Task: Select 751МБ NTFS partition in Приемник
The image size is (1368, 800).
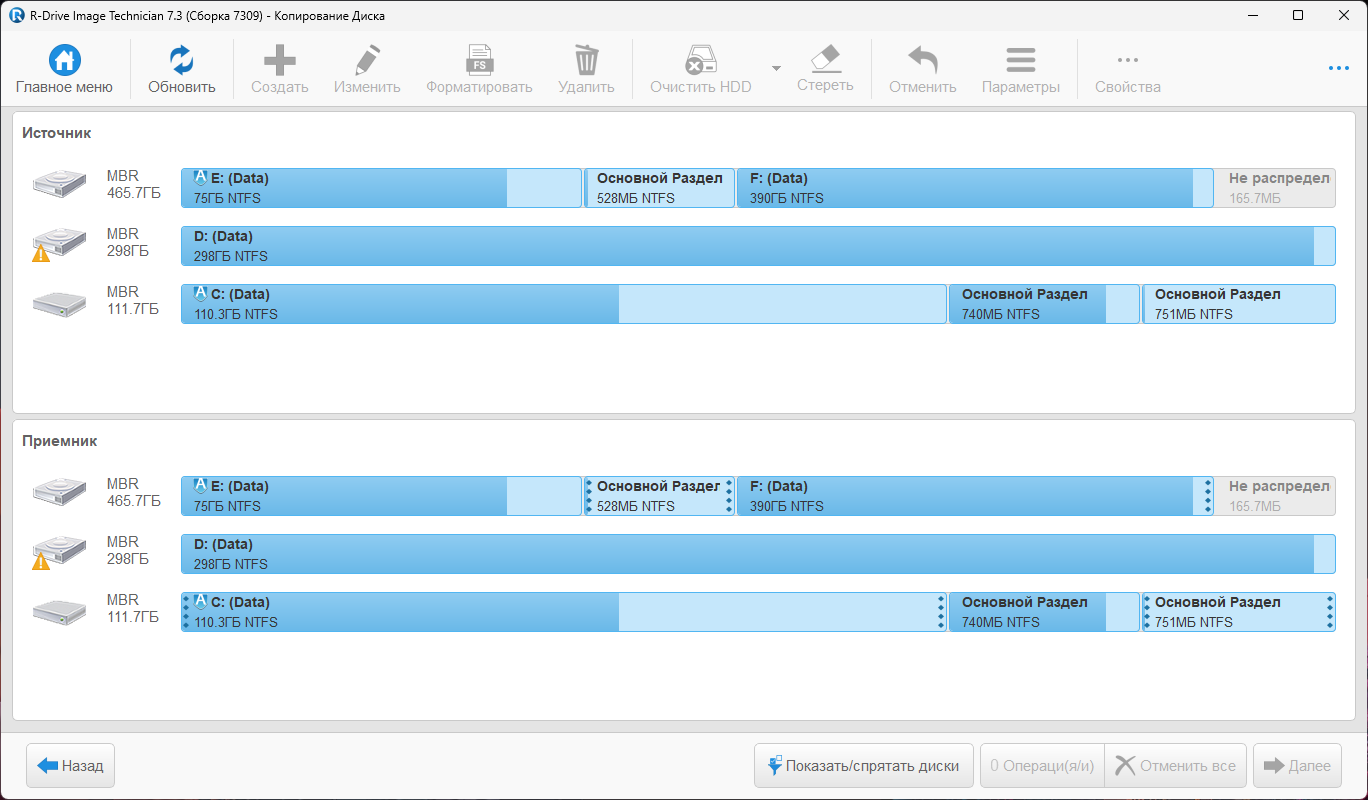Action: tap(1239, 612)
